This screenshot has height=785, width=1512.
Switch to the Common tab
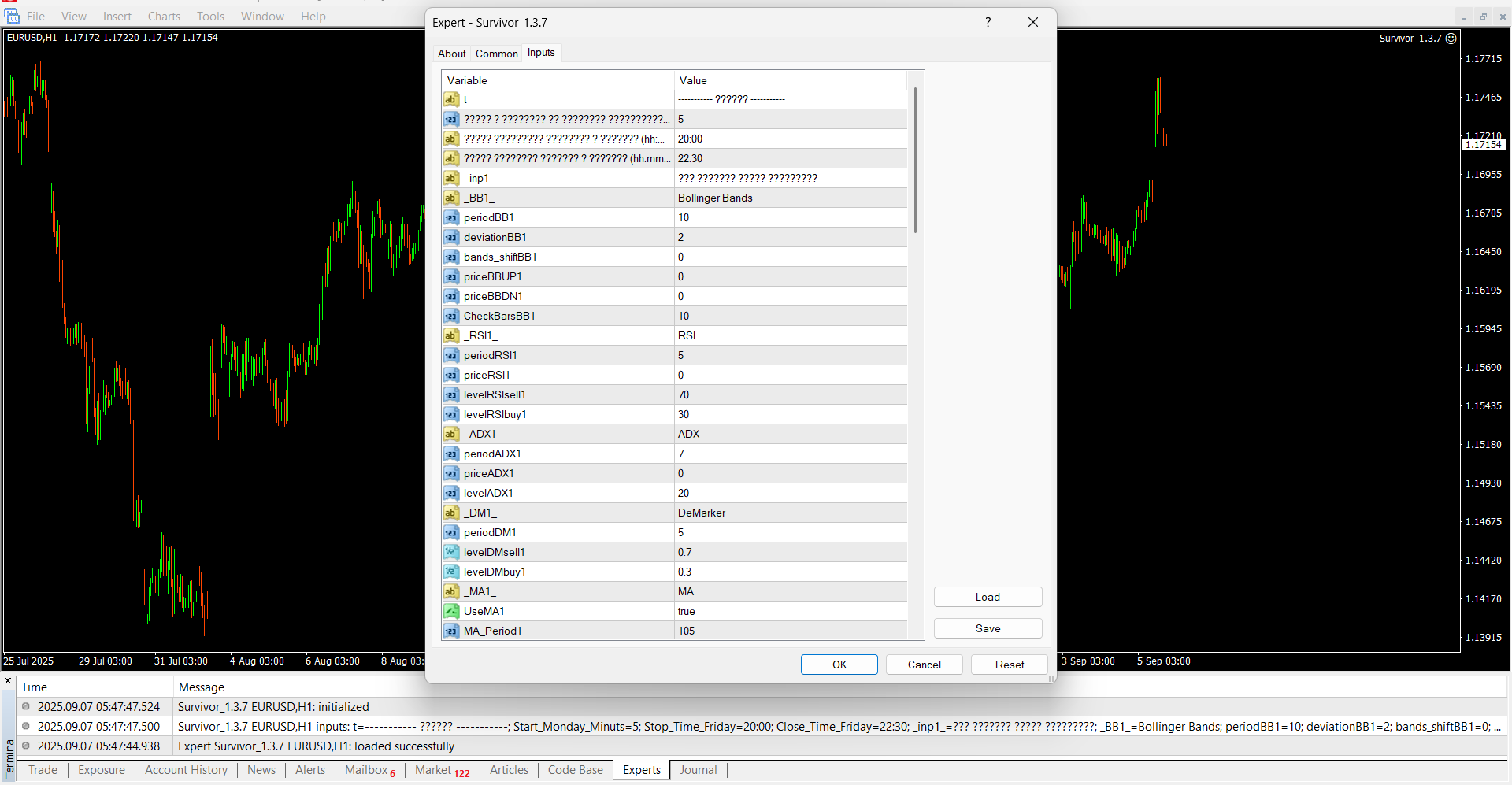496,54
